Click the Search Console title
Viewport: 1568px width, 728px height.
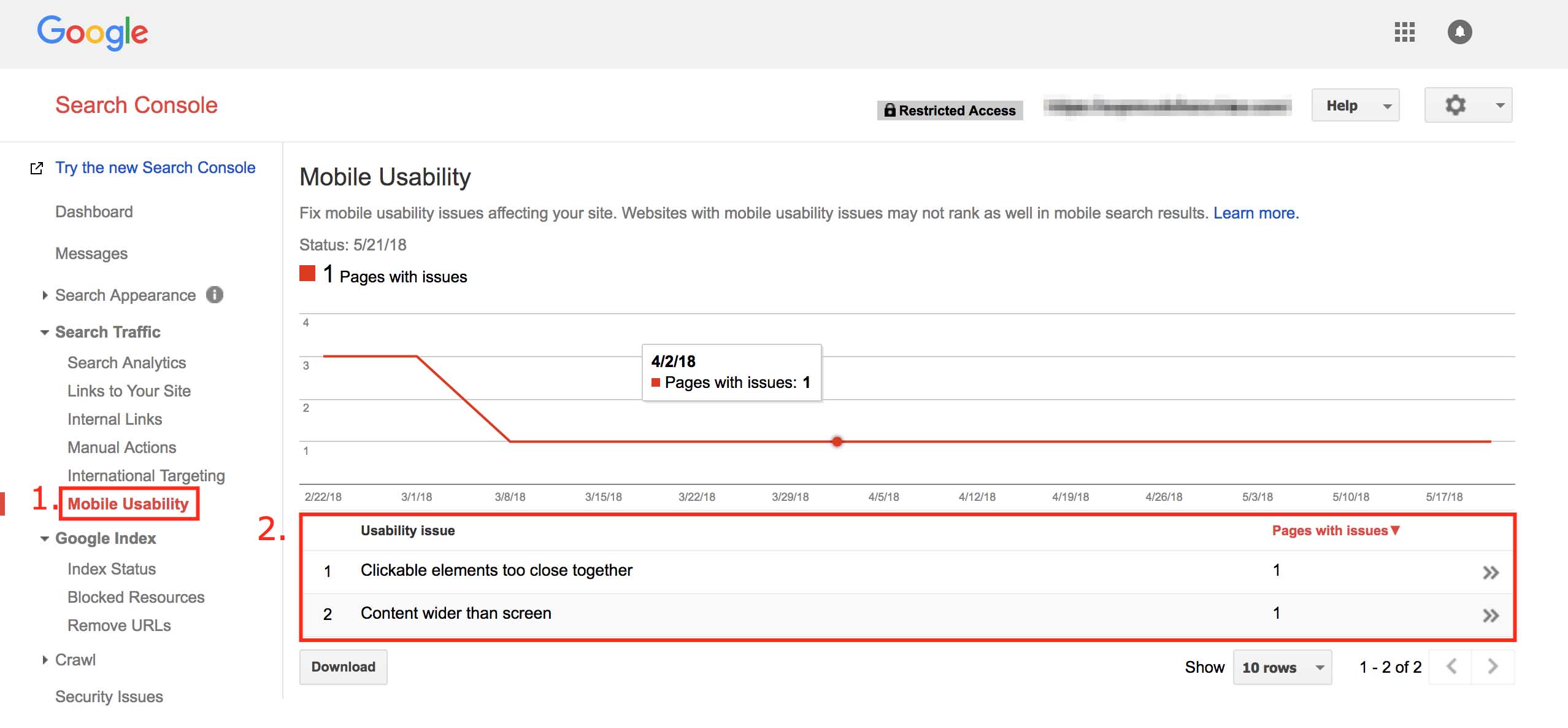[136, 105]
